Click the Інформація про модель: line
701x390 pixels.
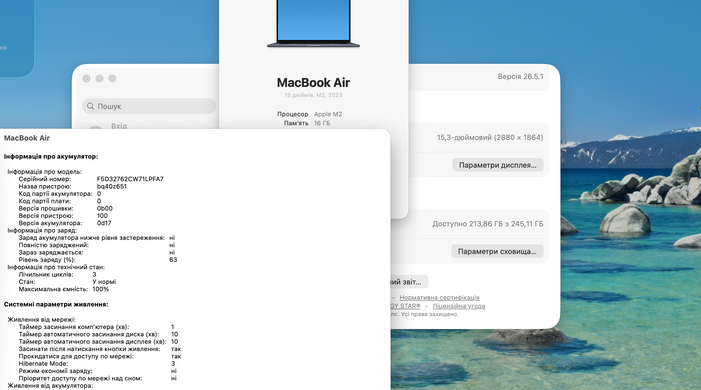[x=45, y=172]
